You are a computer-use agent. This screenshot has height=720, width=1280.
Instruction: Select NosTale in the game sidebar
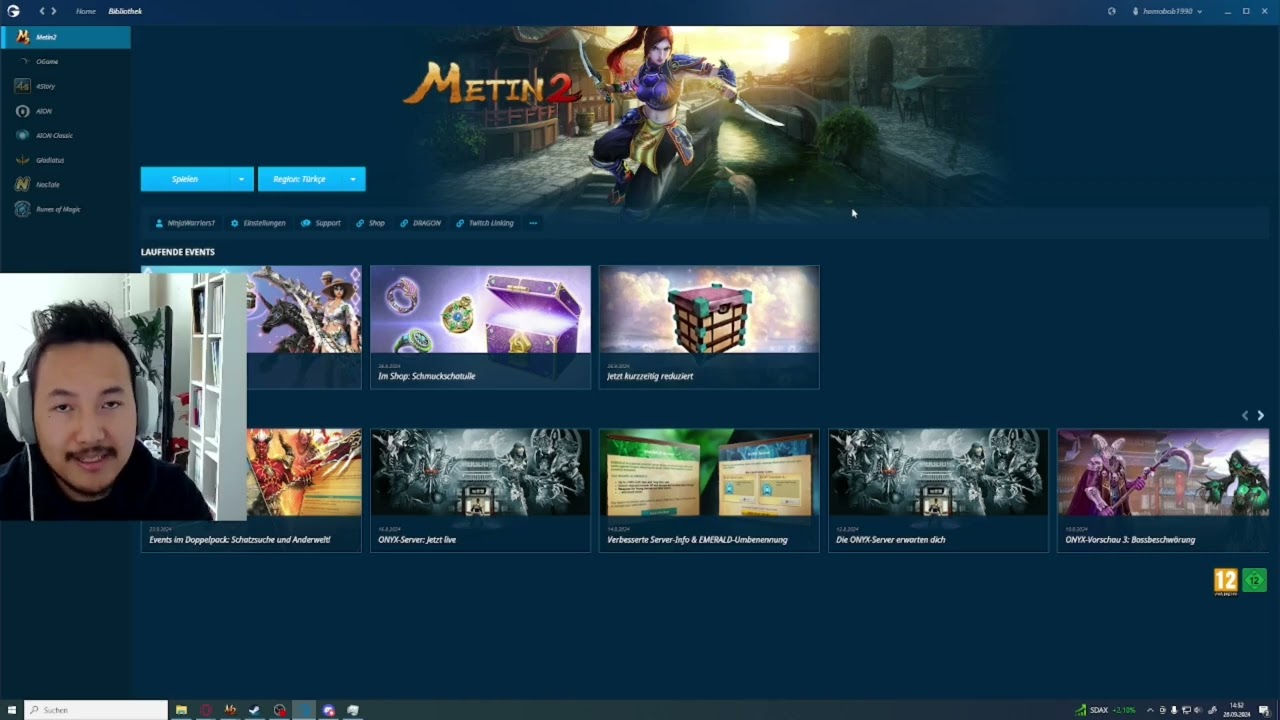tap(66, 184)
